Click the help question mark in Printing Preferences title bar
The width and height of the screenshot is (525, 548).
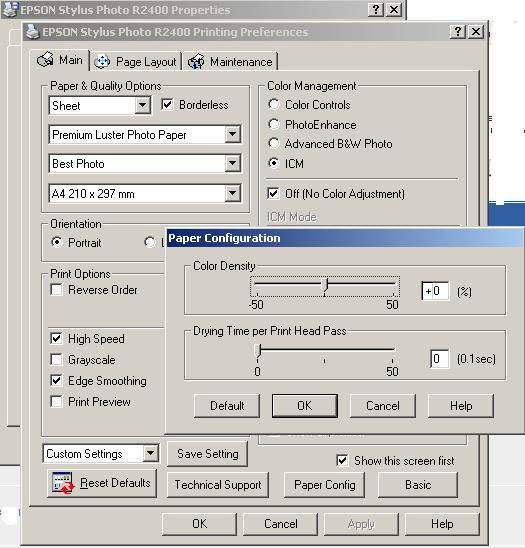(x=458, y=32)
